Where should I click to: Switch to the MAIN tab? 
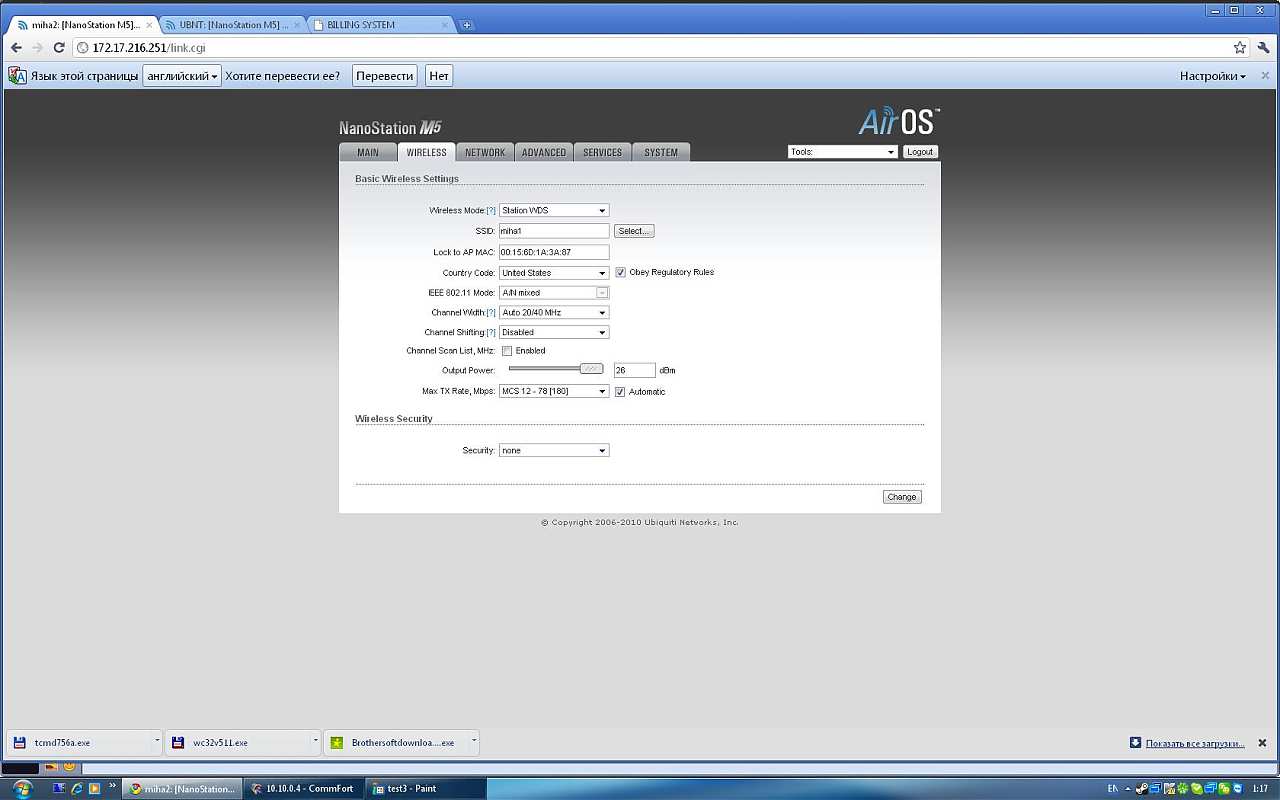click(368, 152)
